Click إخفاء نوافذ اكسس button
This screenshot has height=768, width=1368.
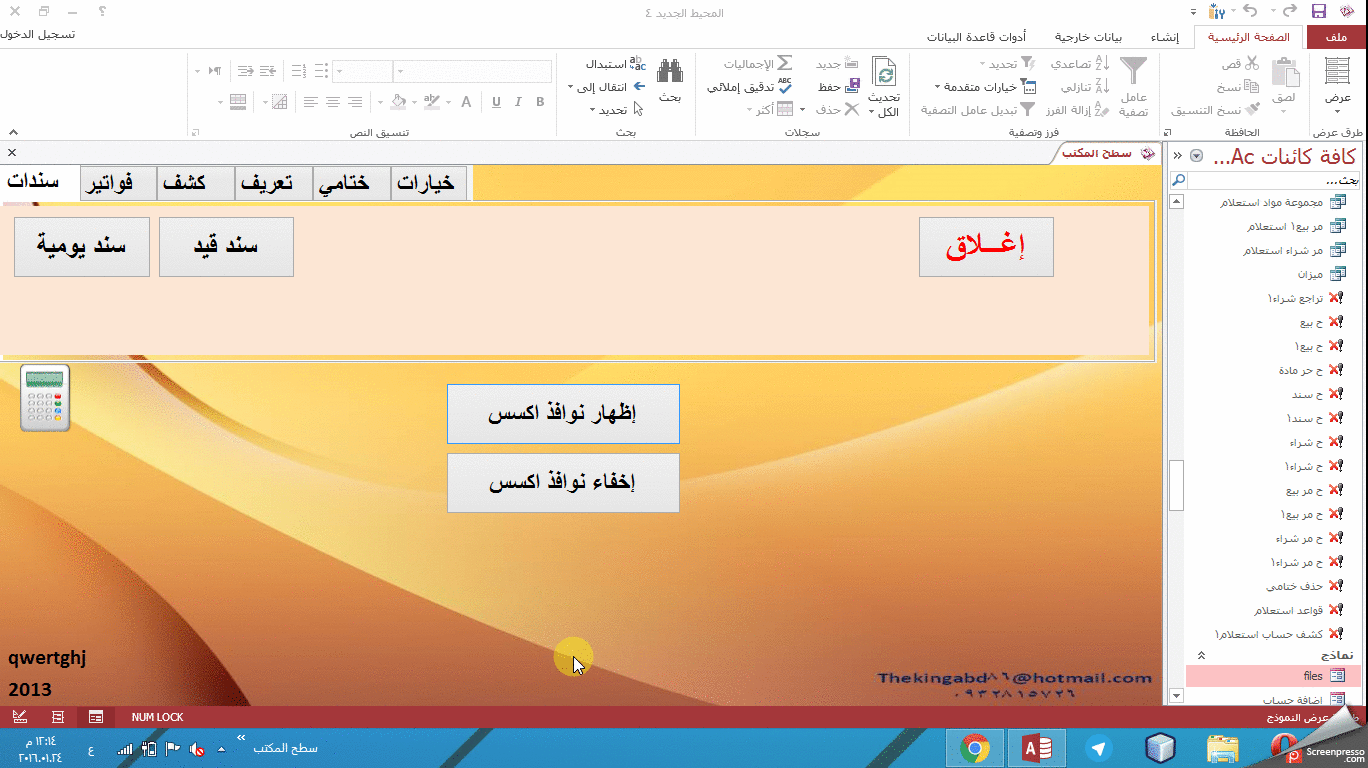563,483
